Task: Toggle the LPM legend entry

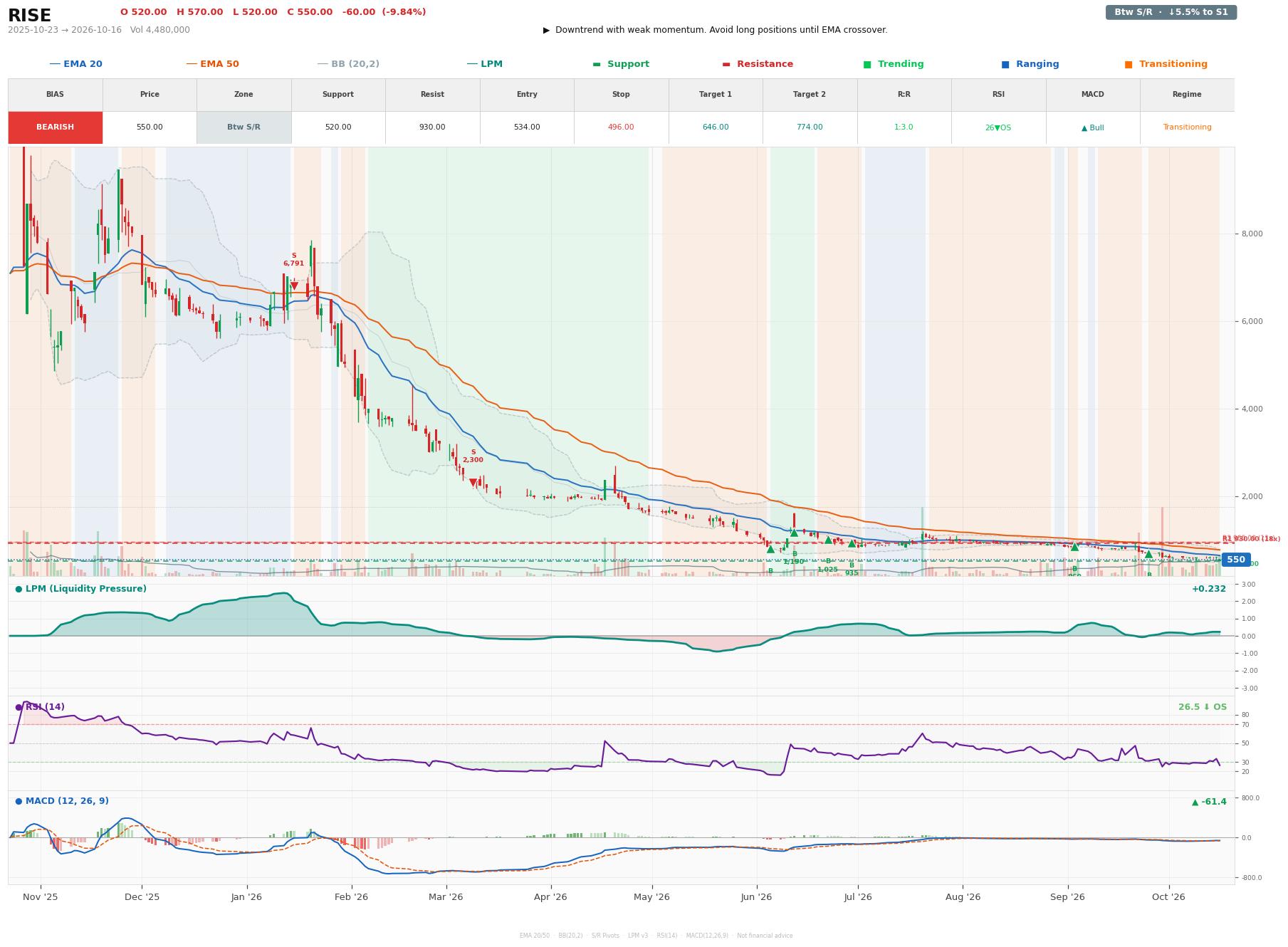Action: pyautogui.click(x=484, y=64)
